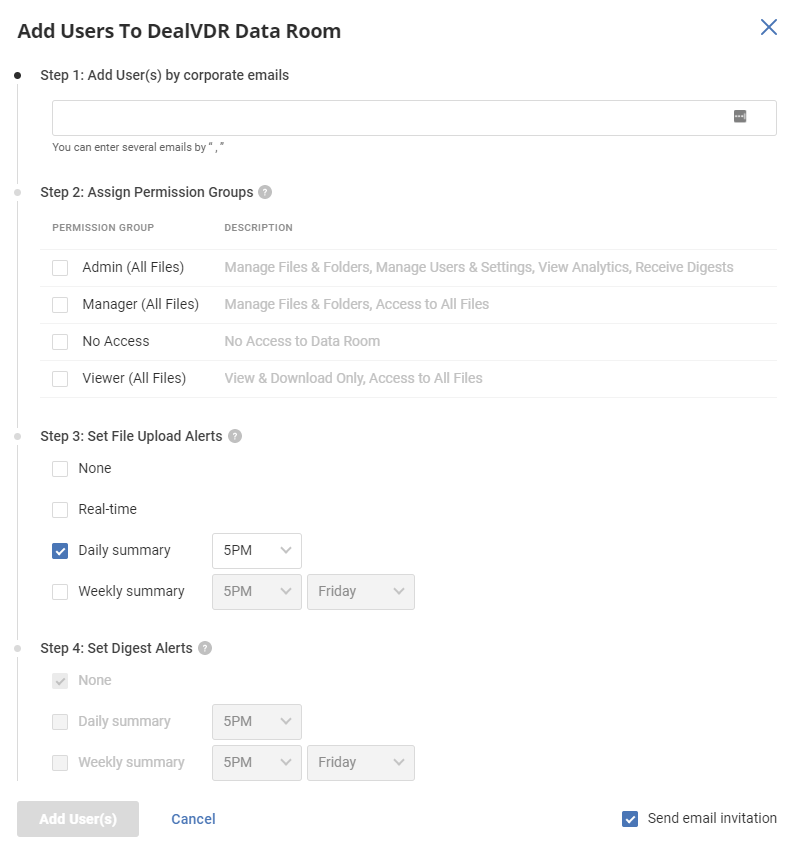The height and width of the screenshot is (851, 789).
Task: Click the Cancel link
Action: tap(193, 819)
